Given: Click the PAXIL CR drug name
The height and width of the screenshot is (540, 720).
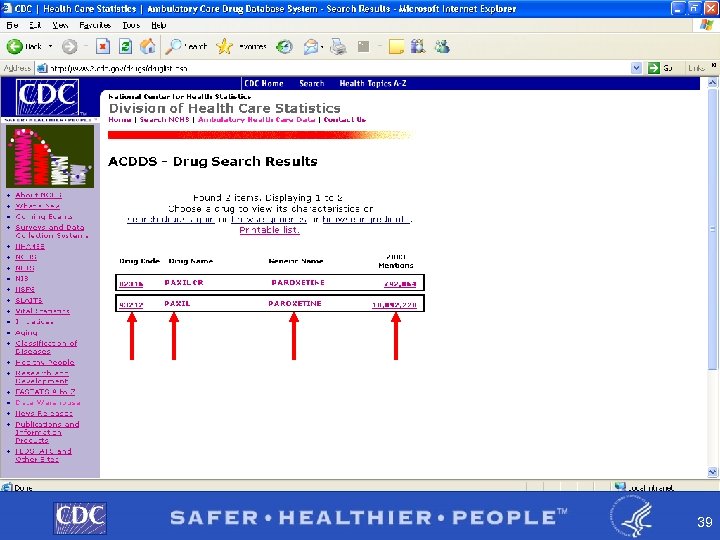Looking at the screenshot, I should [184, 282].
